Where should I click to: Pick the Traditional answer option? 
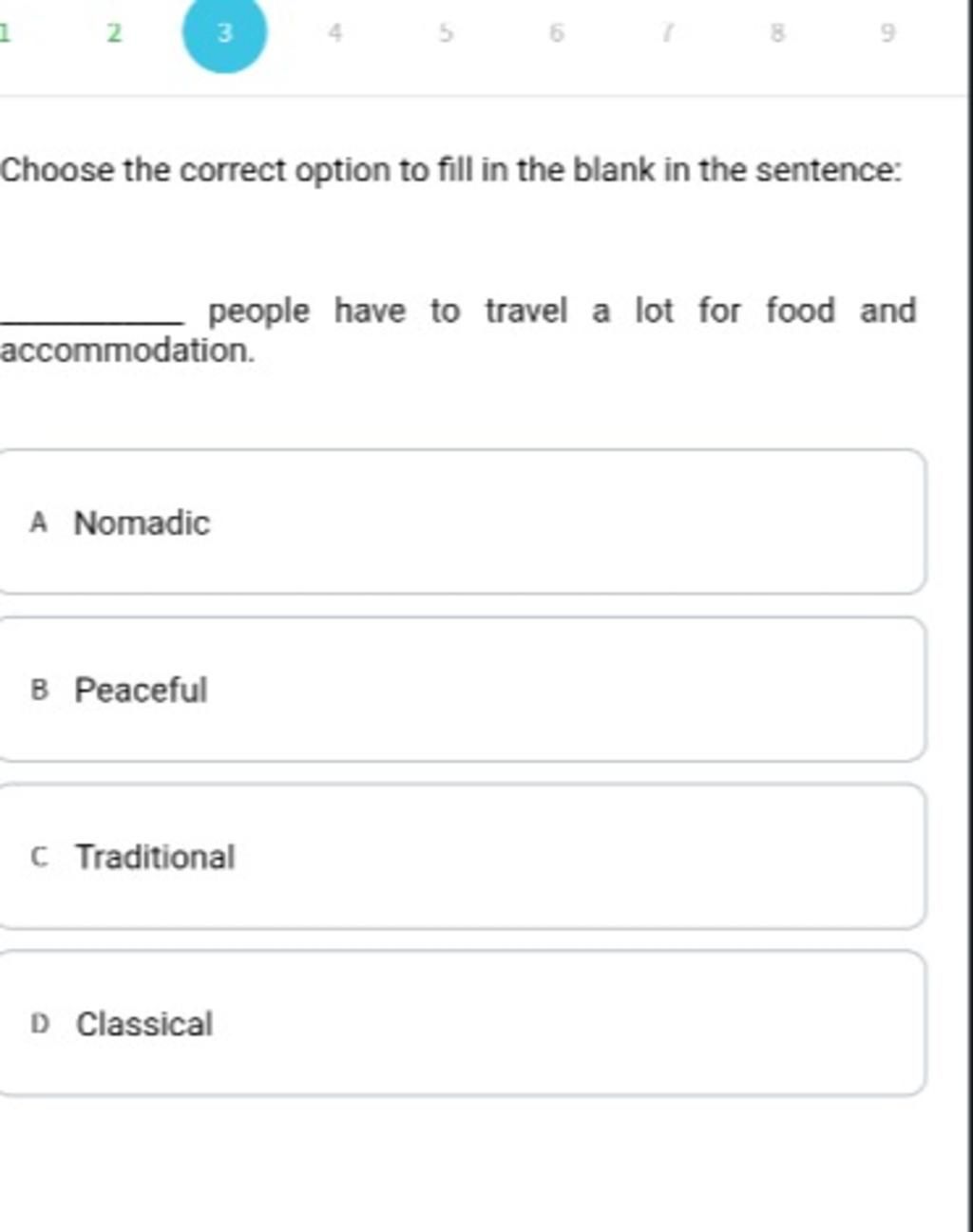pyautogui.click(x=462, y=856)
